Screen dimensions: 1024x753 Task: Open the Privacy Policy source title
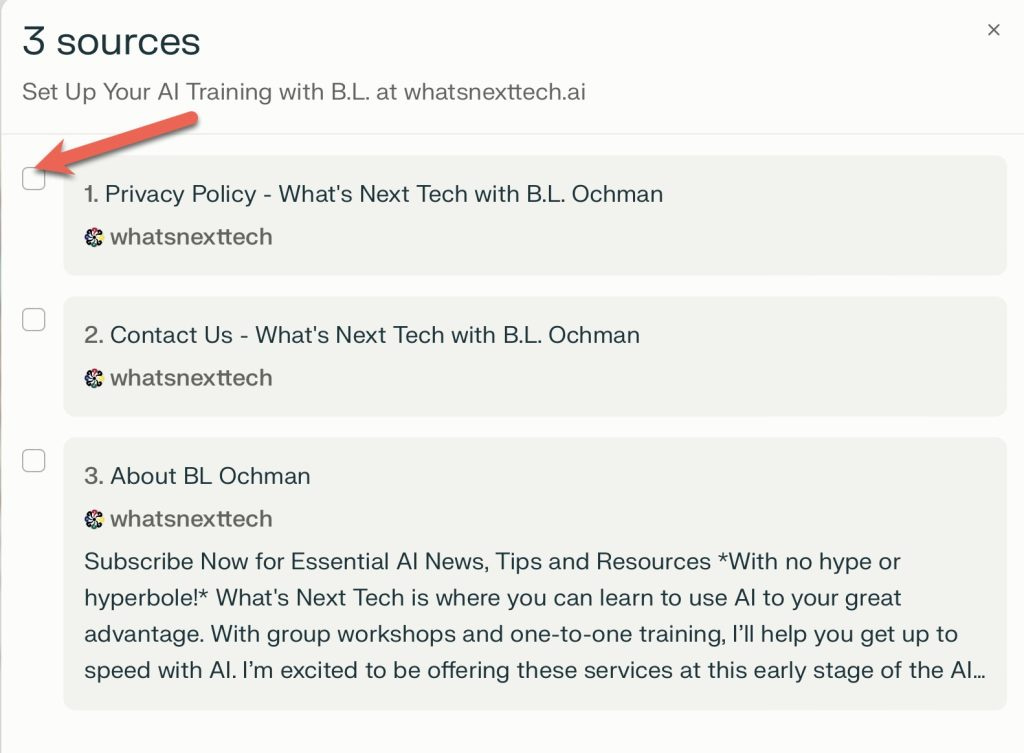374,194
